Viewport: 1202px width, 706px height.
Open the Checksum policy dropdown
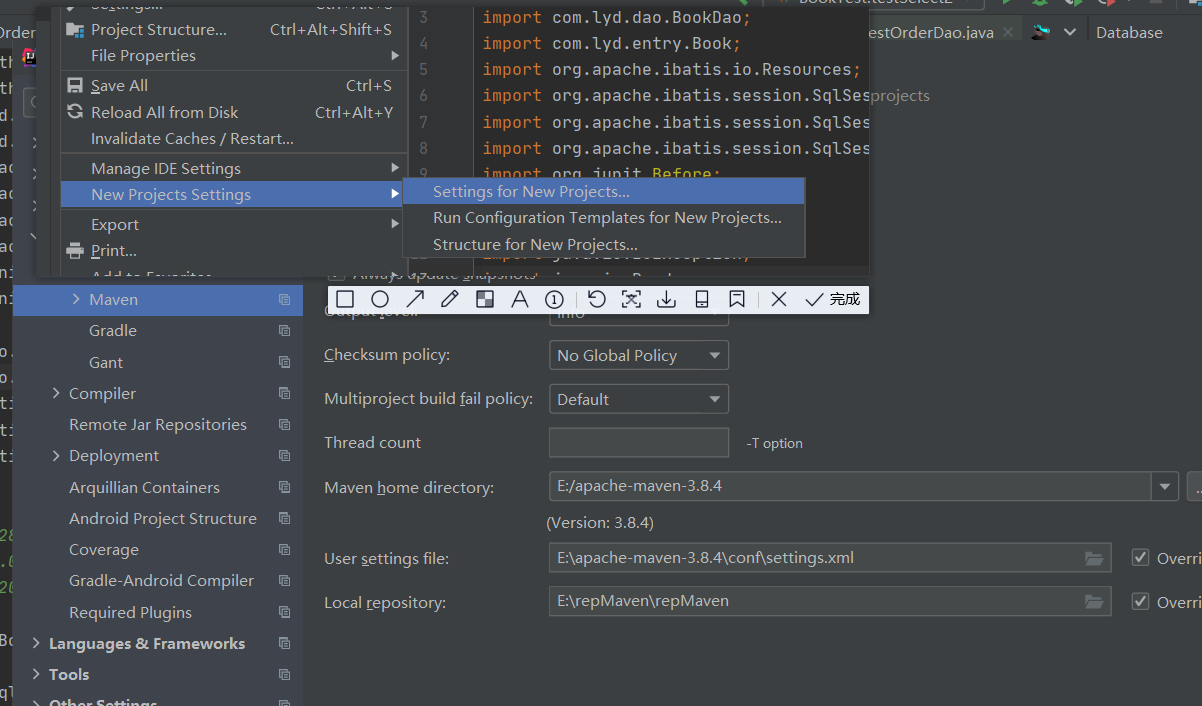point(639,355)
